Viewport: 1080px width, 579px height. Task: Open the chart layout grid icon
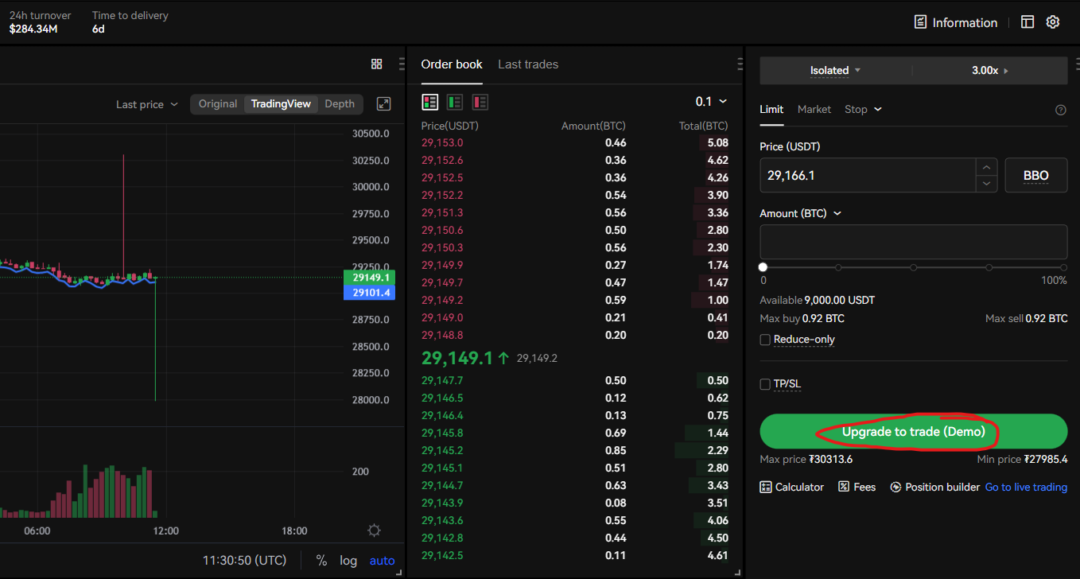[x=377, y=63]
